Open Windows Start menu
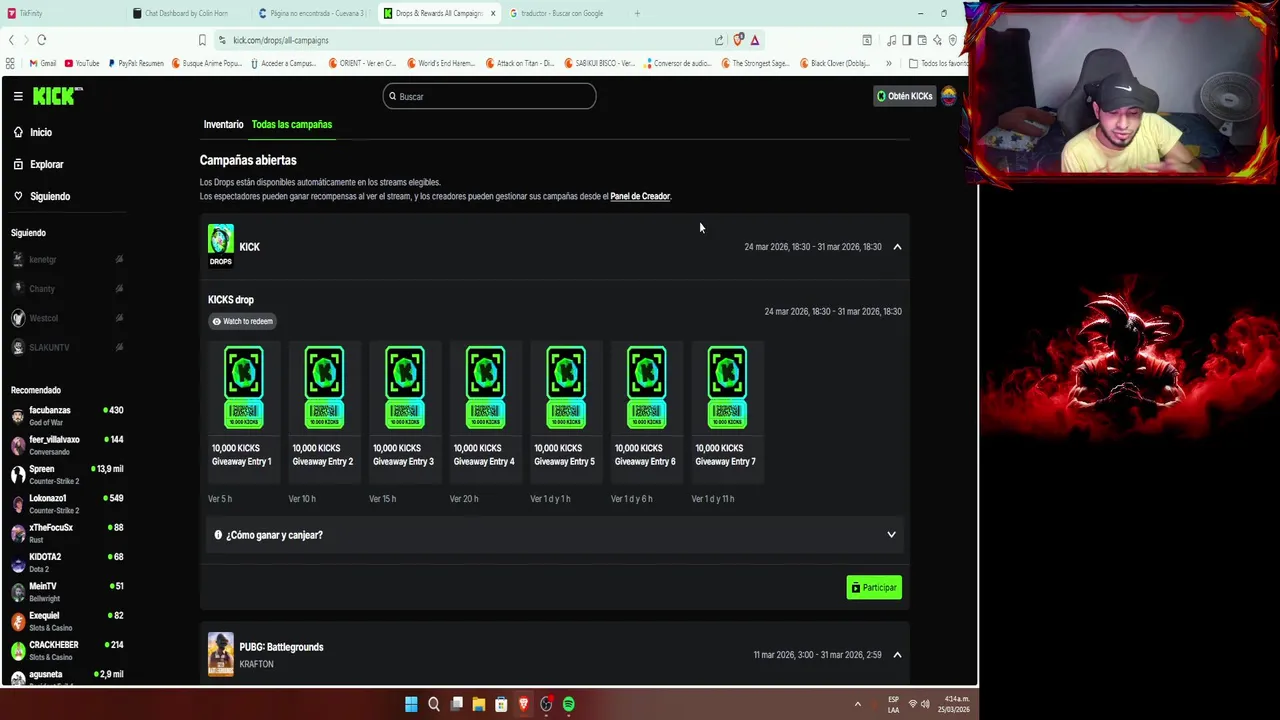 [411, 704]
